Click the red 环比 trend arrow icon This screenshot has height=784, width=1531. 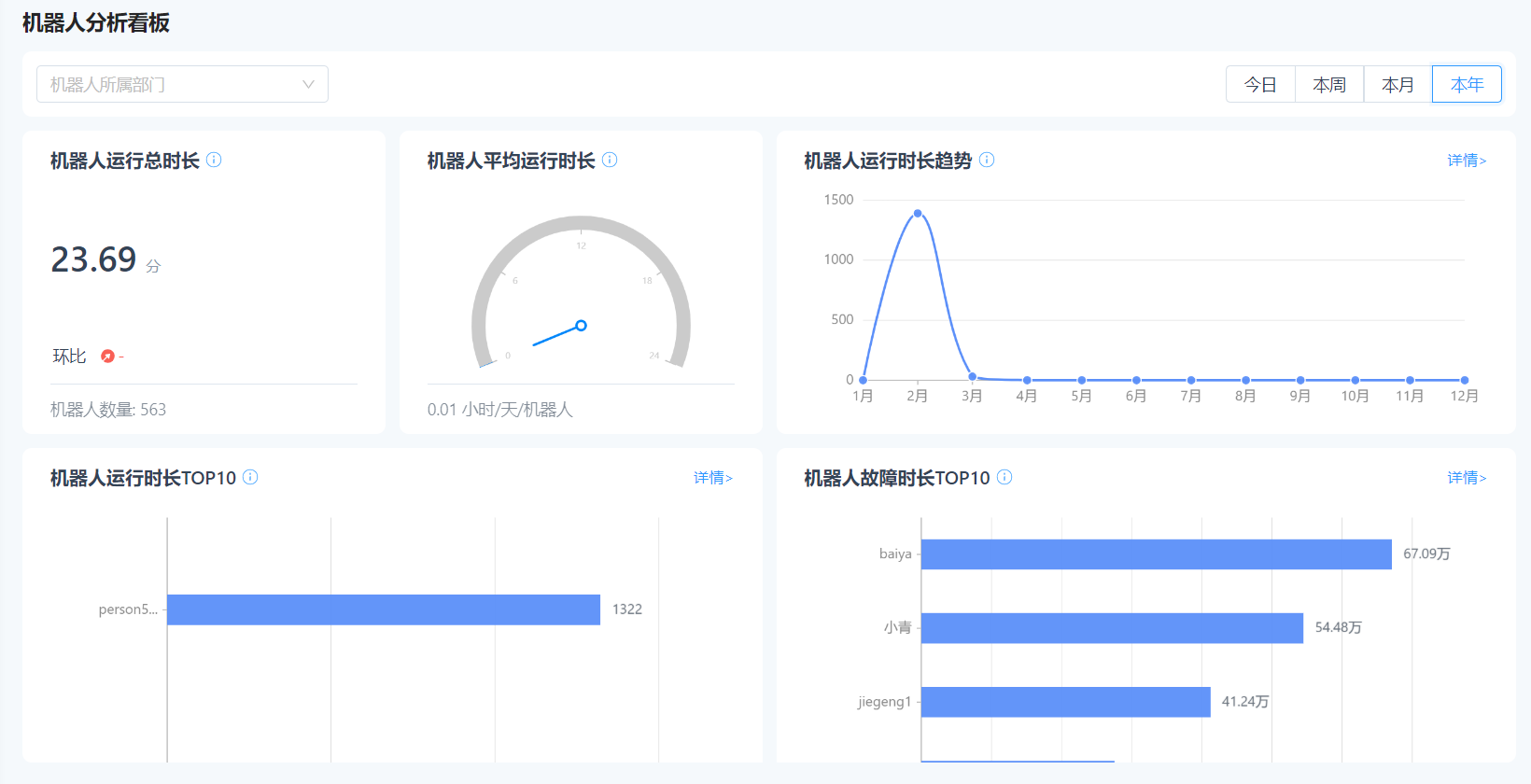[x=107, y=356]
